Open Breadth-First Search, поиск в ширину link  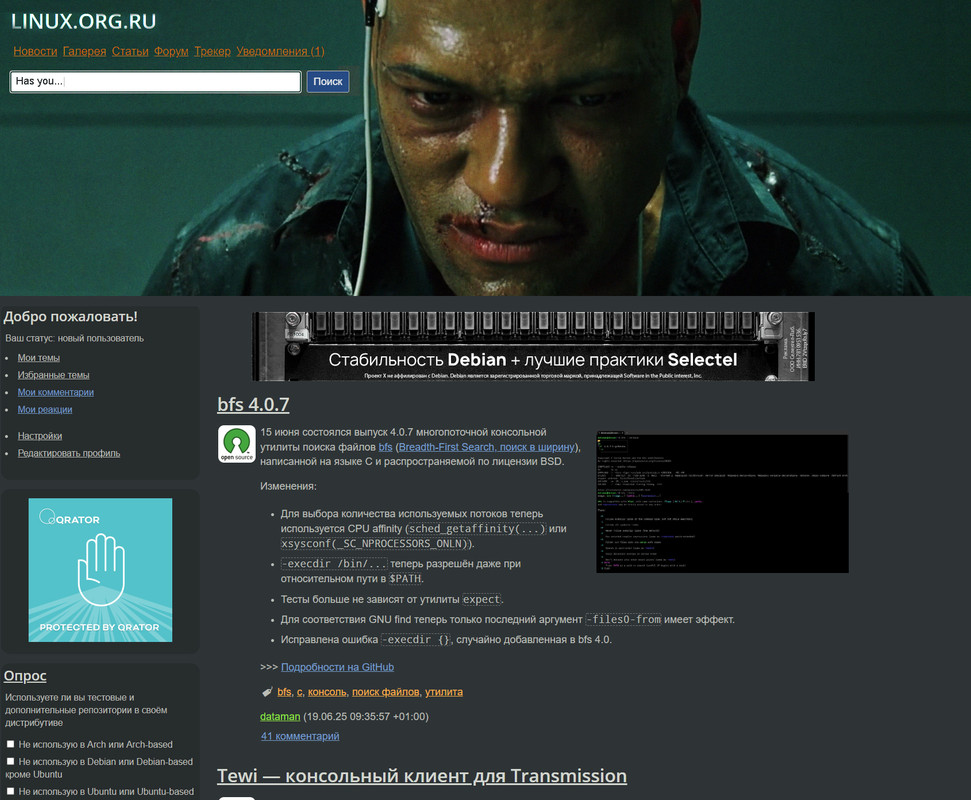[x=487, y=447]
